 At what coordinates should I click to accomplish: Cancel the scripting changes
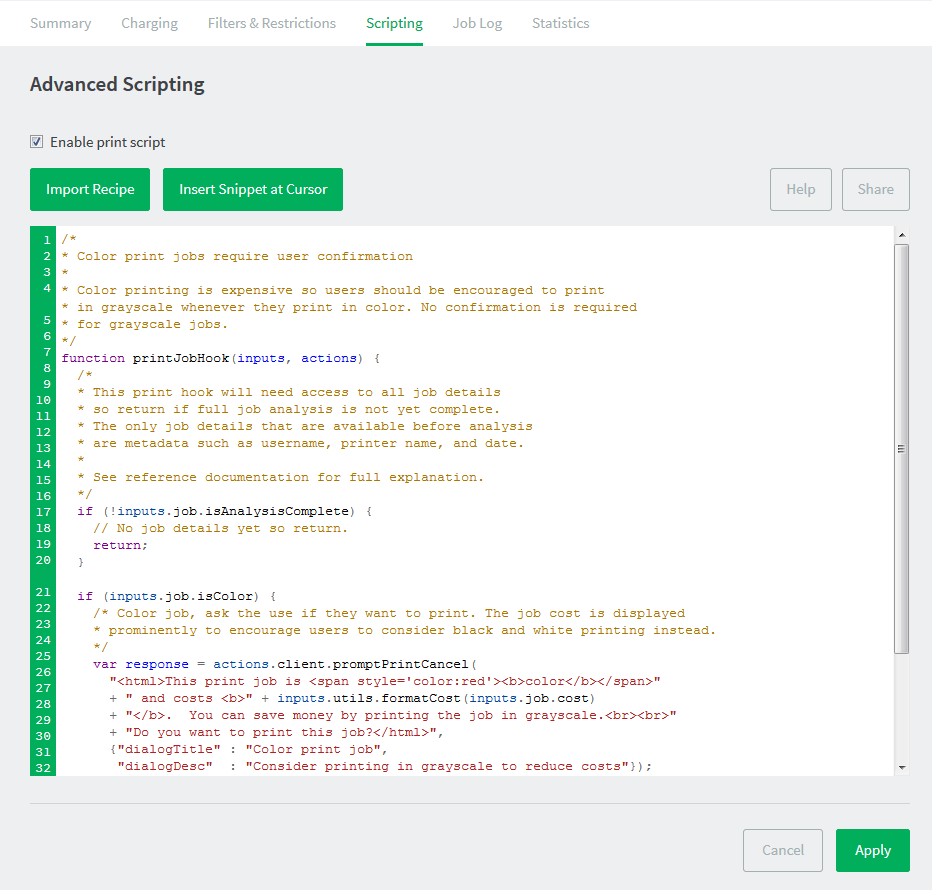(x=783, y=850)
